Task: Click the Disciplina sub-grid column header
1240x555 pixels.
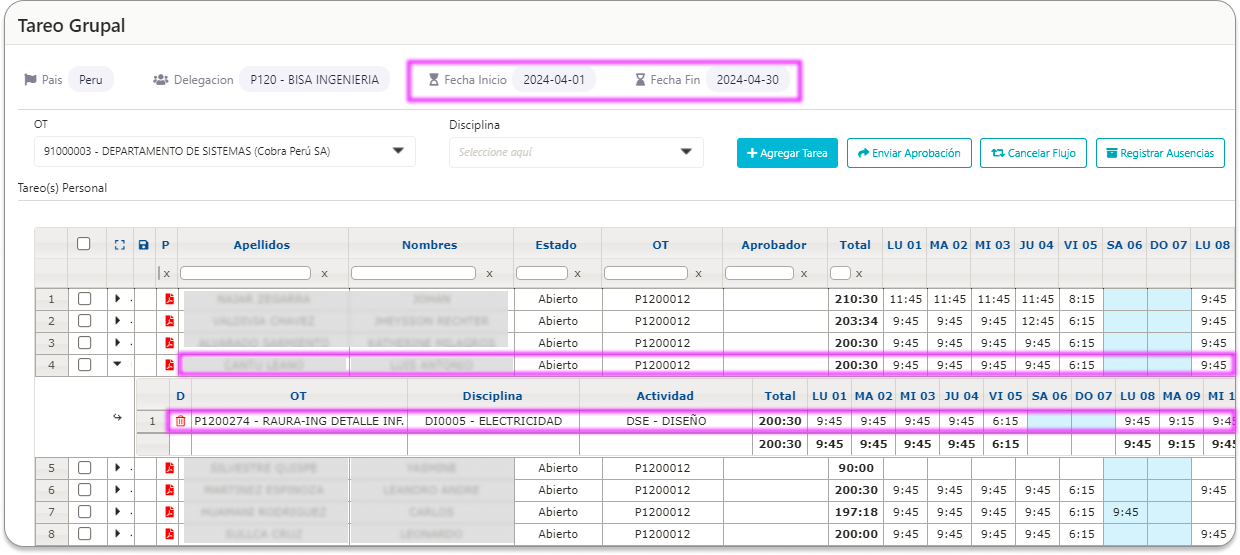Action: (493, 396)
